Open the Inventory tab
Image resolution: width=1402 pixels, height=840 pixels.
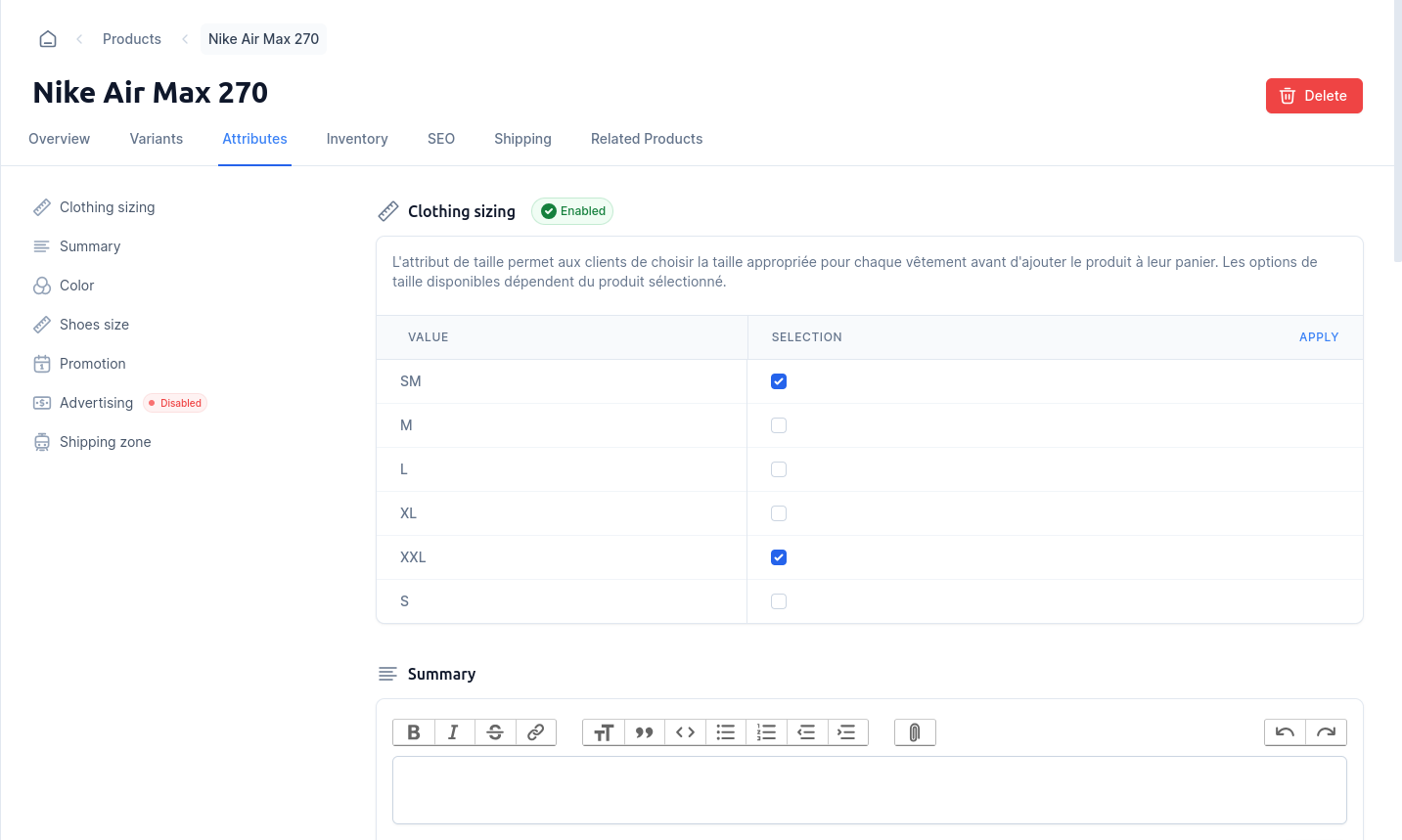(x=357, y=139)
